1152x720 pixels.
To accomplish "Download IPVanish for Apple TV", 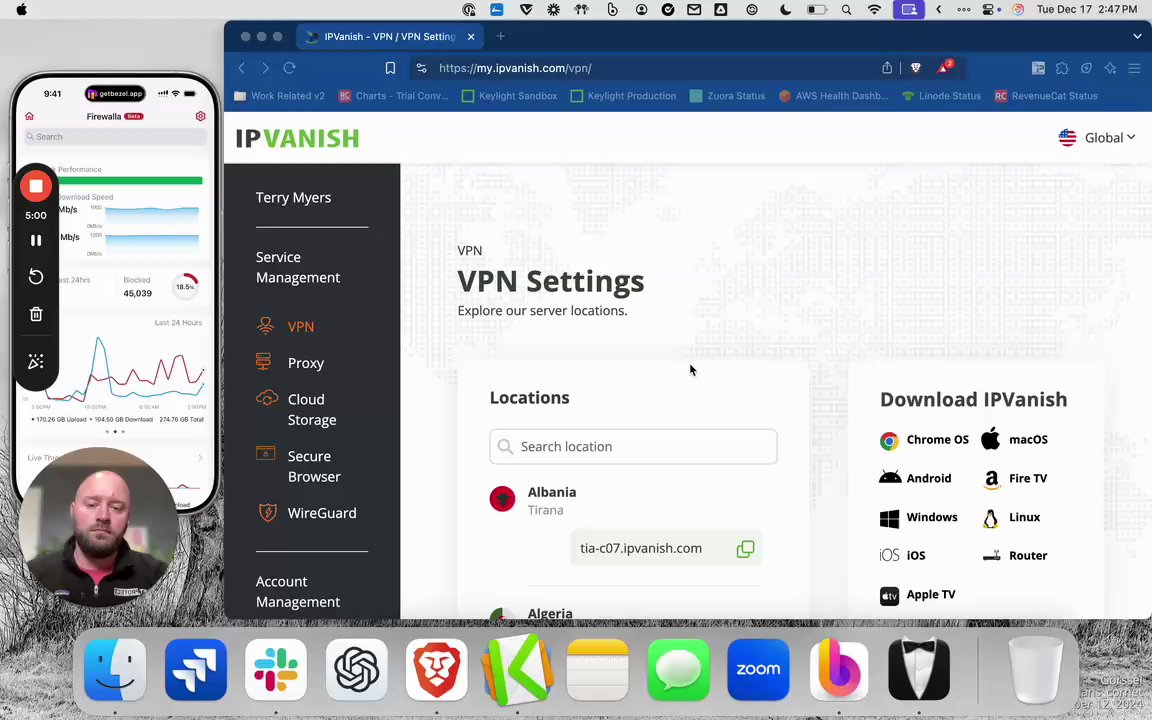I will click(x=918, y=594).
